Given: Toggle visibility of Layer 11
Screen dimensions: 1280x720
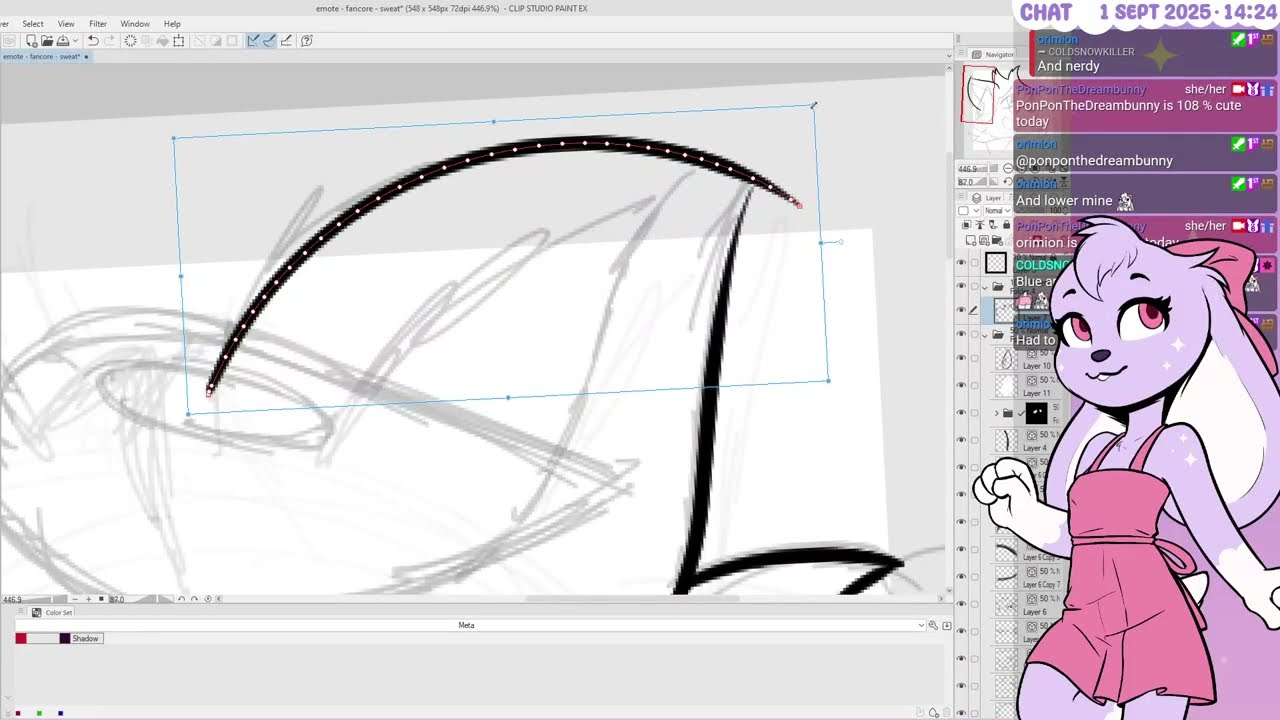Looking at the screenshot, I should click(962, 386).
